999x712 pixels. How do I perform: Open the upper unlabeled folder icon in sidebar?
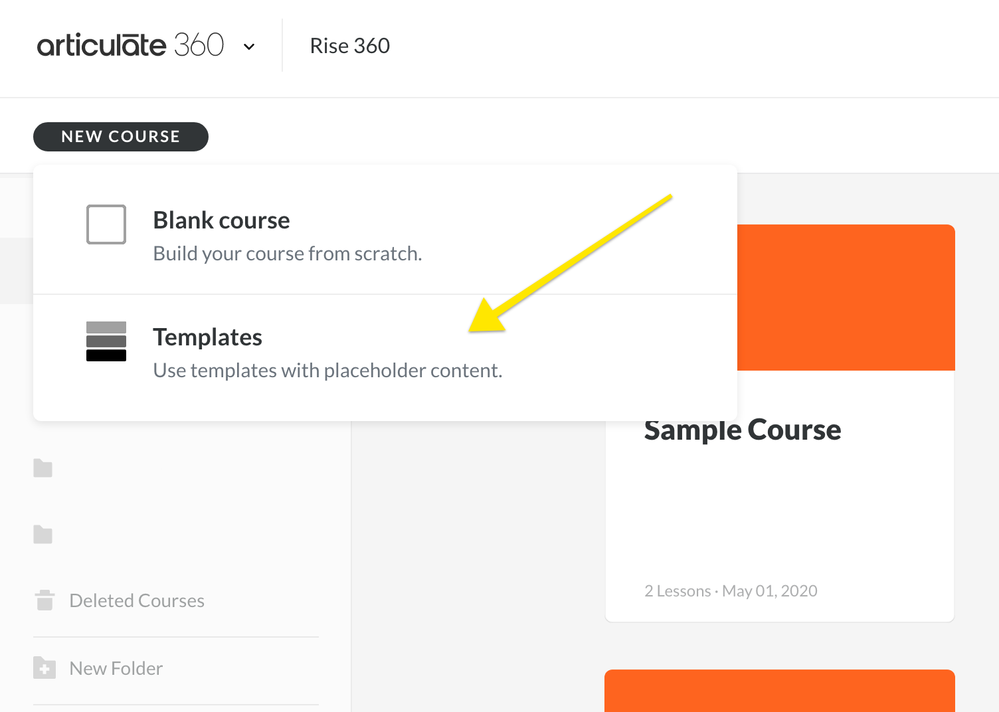tap(43, 468)
